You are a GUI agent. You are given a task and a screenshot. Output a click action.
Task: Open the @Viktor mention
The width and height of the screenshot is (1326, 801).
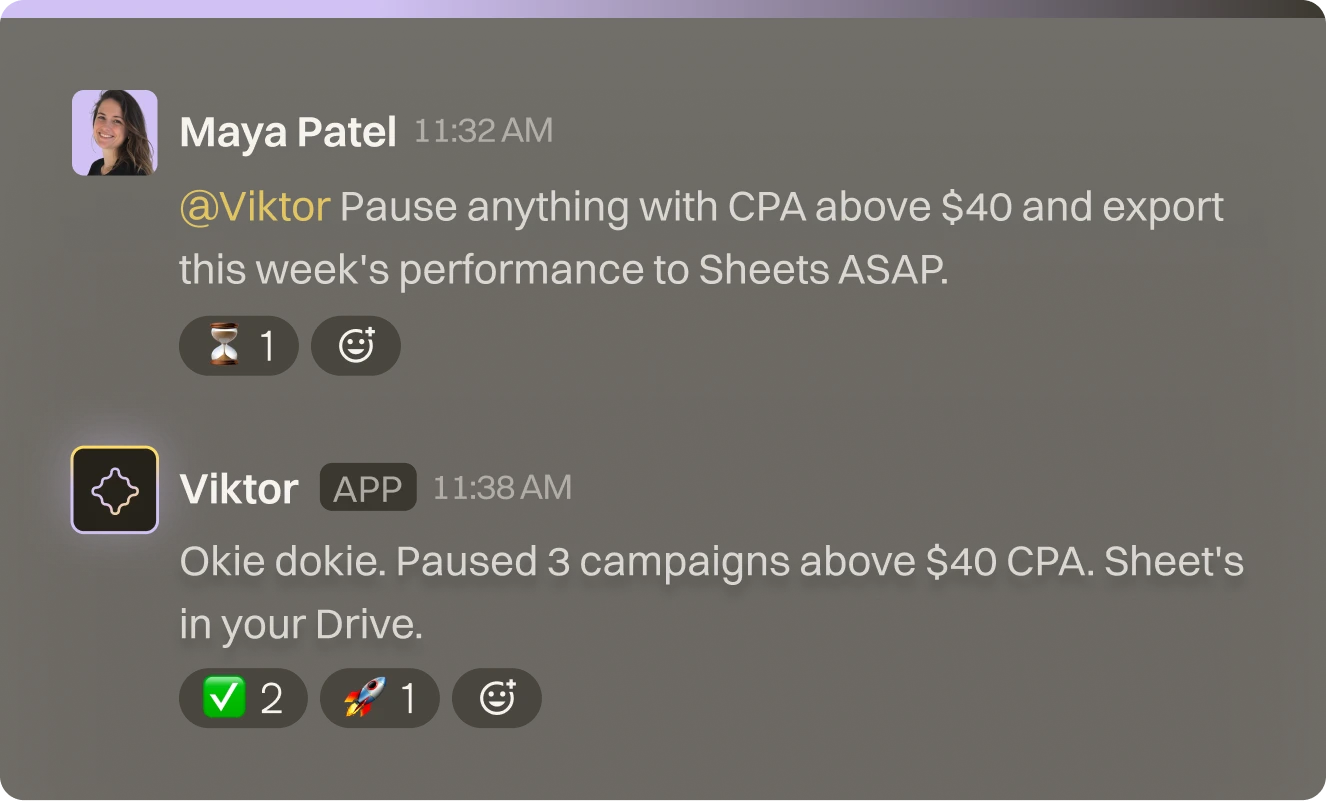coord(255,207)
